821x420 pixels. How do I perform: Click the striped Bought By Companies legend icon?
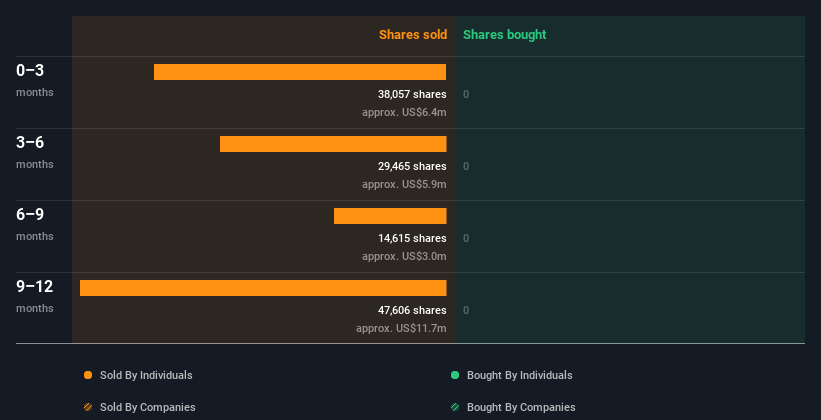[455, 408]
